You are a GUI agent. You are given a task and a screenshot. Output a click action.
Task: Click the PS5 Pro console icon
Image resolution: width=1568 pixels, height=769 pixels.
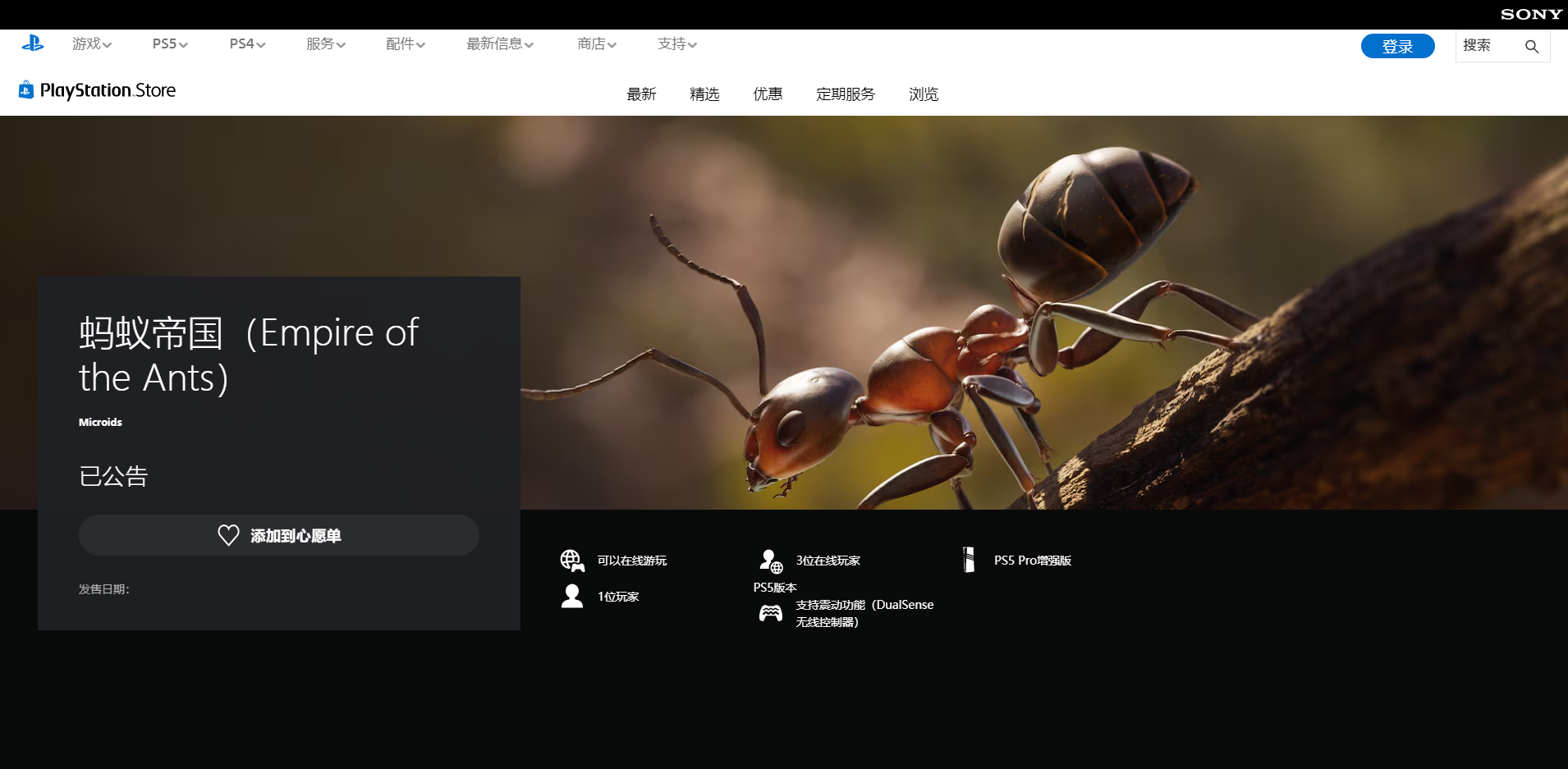pyautogui.click(x=969, y=560)
